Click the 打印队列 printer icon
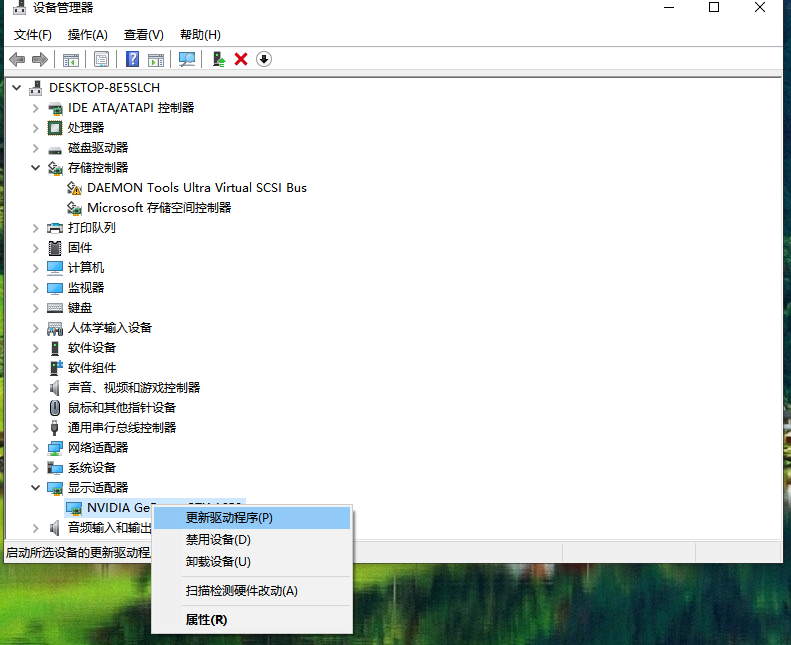The width and height of the screenshot is (791, 645). pyautogui.click(x=54, y=228)
